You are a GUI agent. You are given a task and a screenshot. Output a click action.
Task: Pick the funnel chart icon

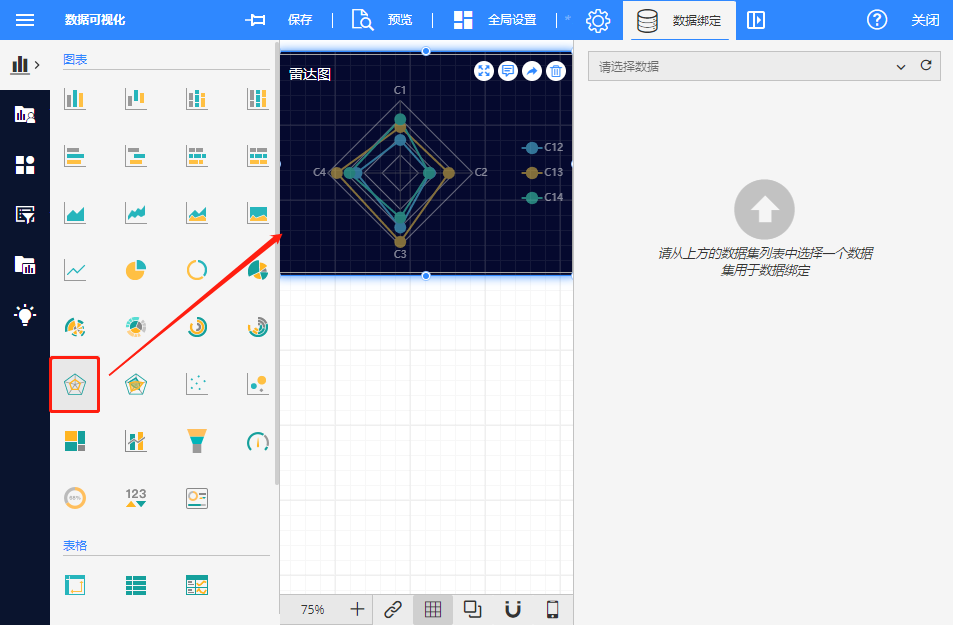pos(197,441)
